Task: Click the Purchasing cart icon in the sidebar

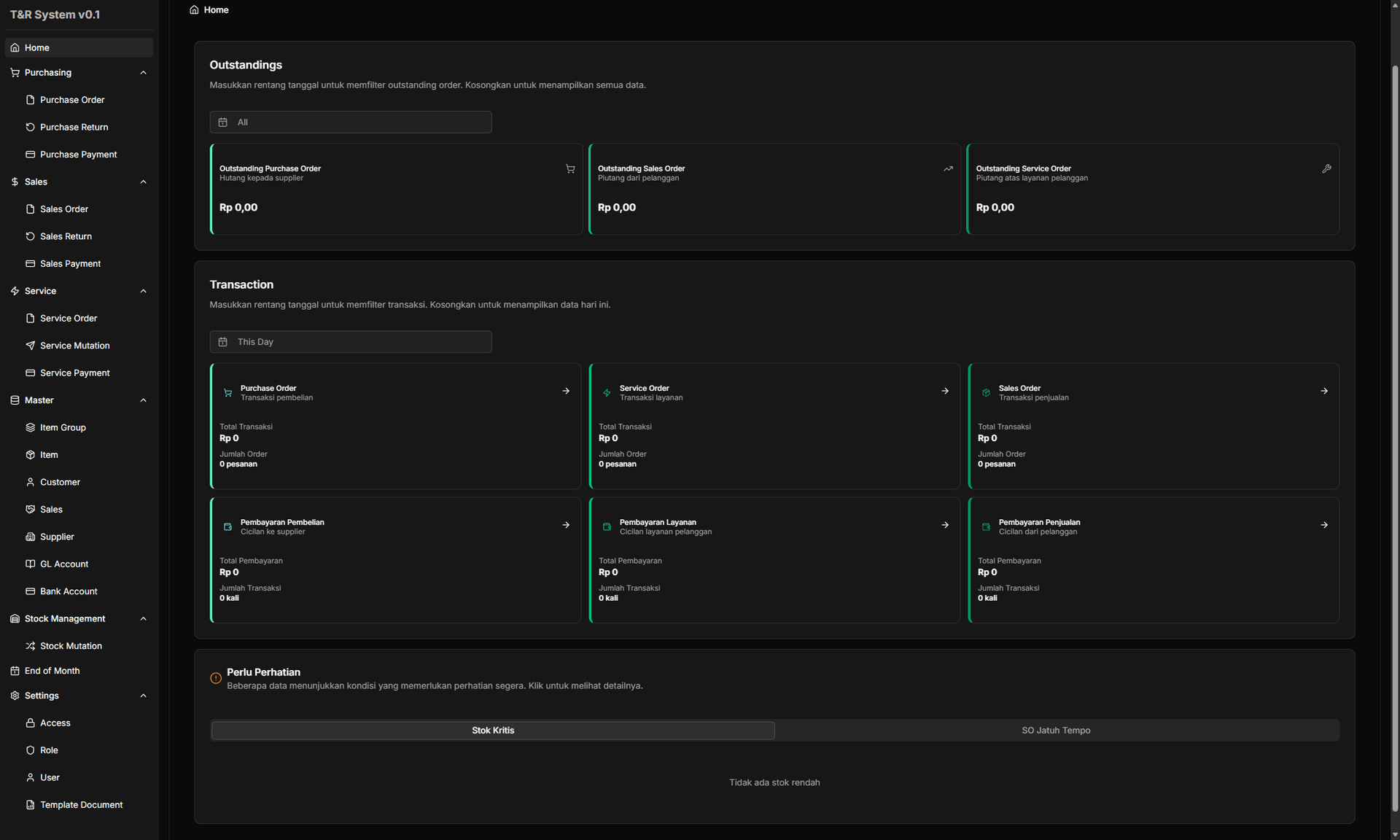Action: pyautogui.click(x=15, y=72)
